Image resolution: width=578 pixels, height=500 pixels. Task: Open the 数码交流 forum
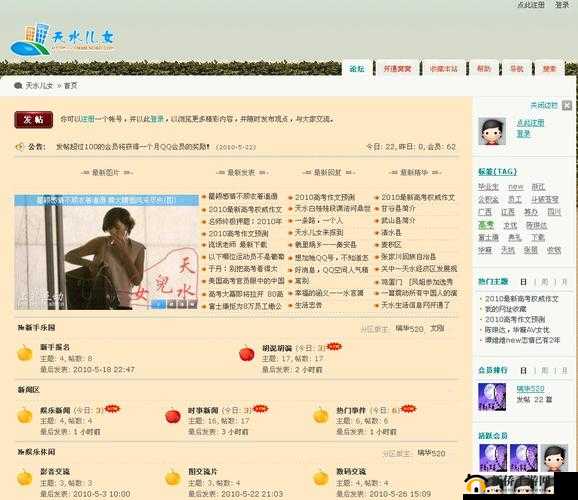pyautogui.click(x=351, y=471)
